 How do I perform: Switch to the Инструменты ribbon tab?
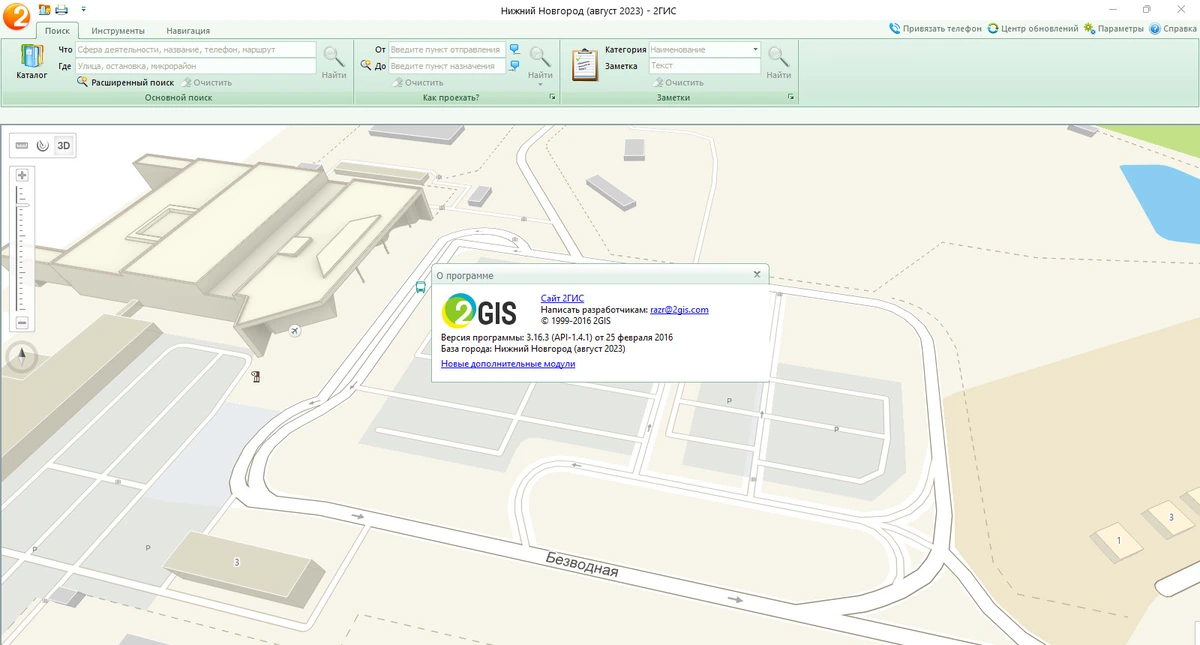118,31
